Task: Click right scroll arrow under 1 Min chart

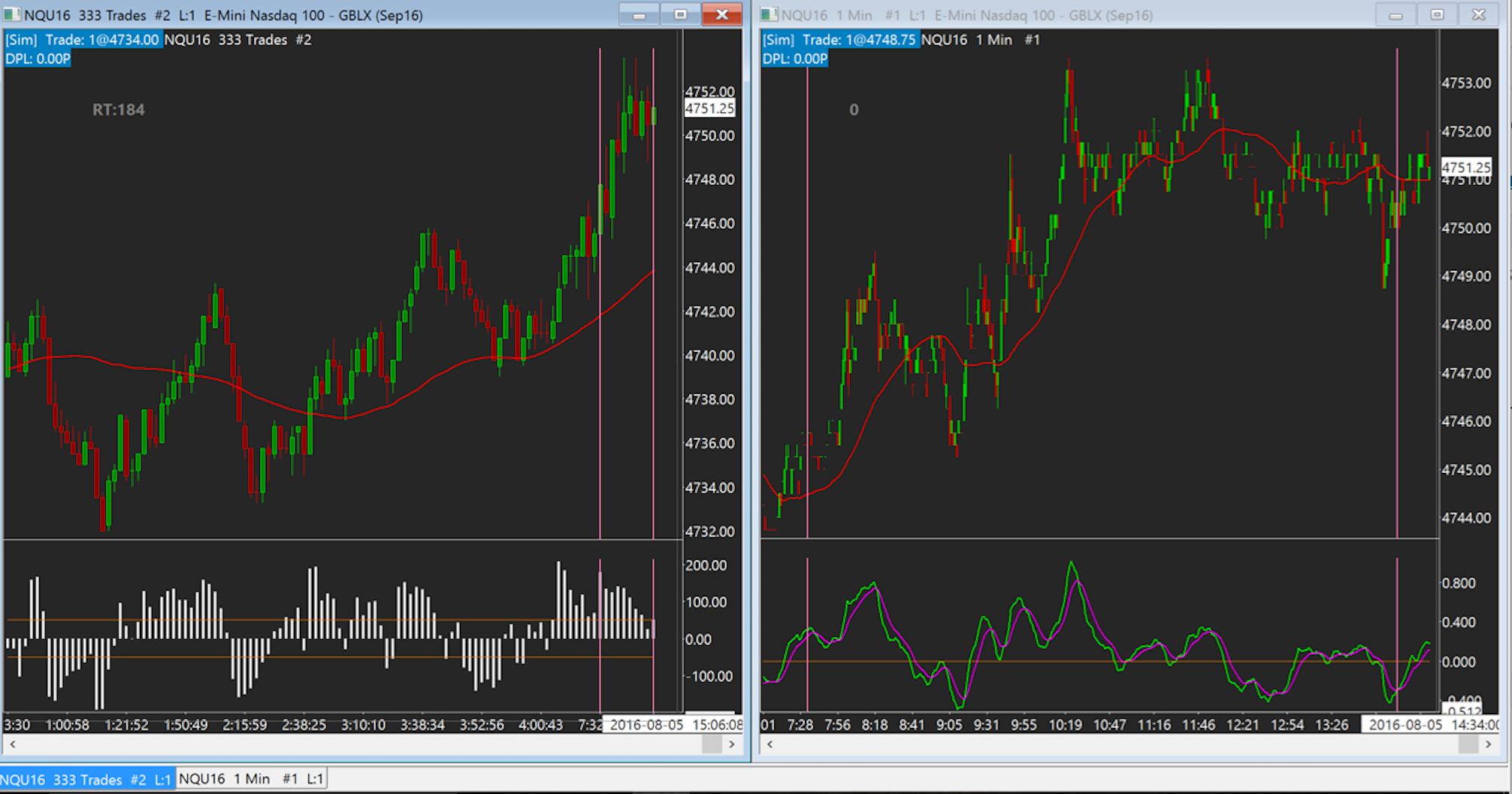Action: coord(1488,744)
